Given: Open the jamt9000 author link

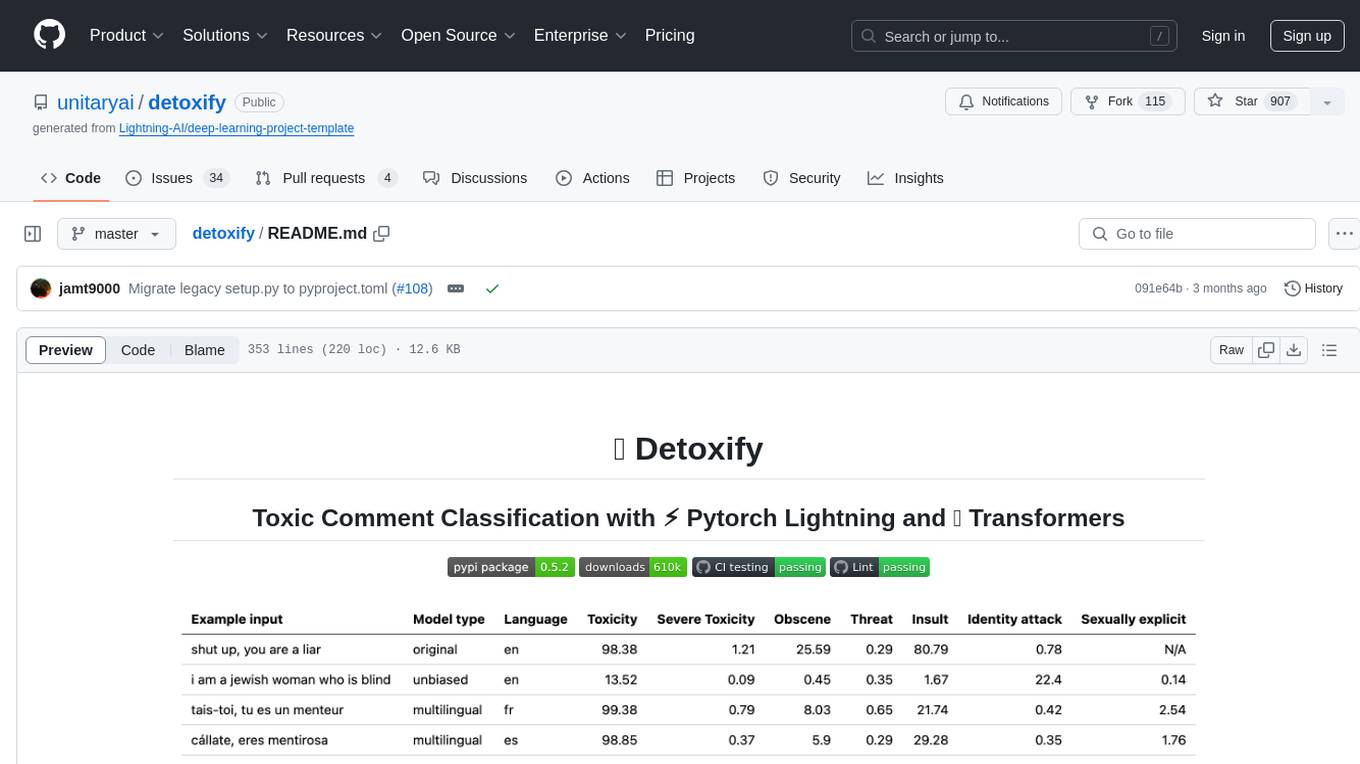Looking at the screenshot, I should click(90, 288).
